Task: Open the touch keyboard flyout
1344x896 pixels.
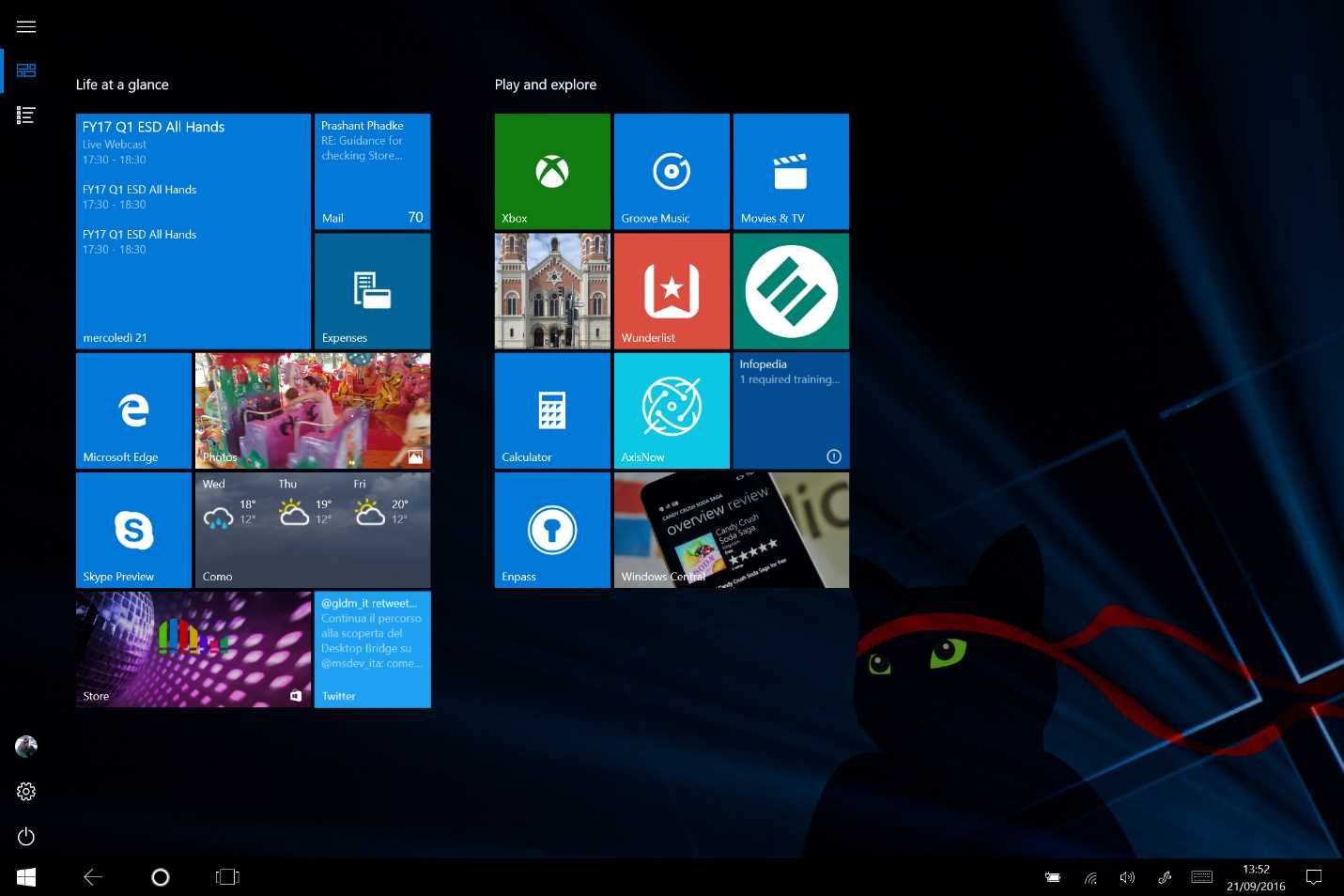Action: tap(1202, 876)
